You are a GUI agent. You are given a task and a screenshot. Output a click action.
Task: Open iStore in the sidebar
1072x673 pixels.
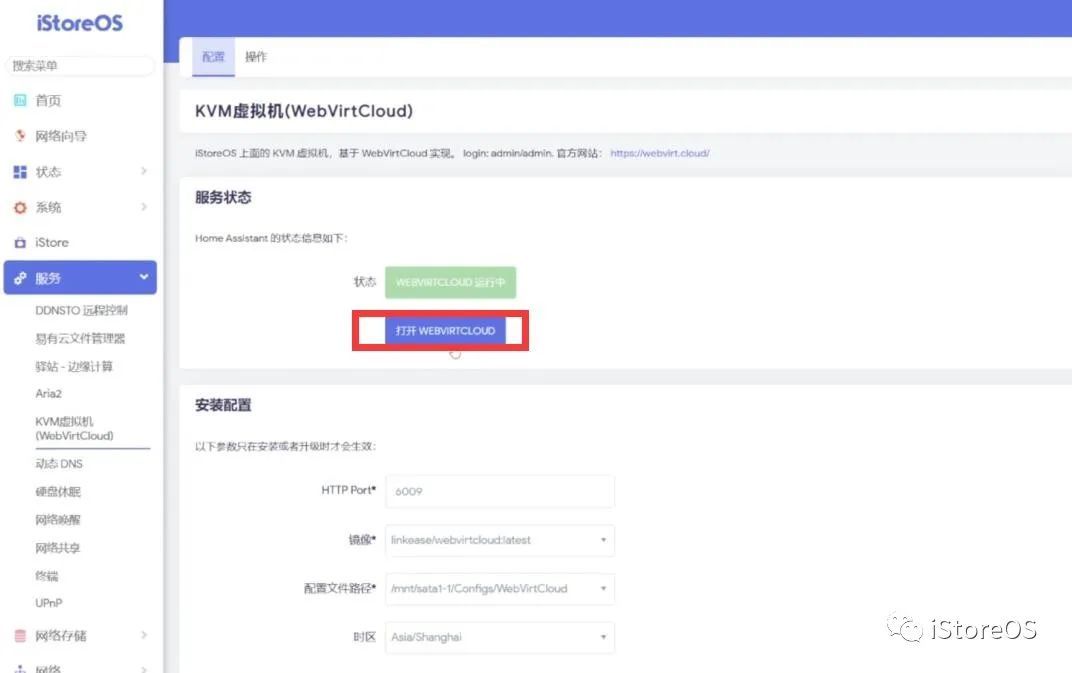click(52, 243)
